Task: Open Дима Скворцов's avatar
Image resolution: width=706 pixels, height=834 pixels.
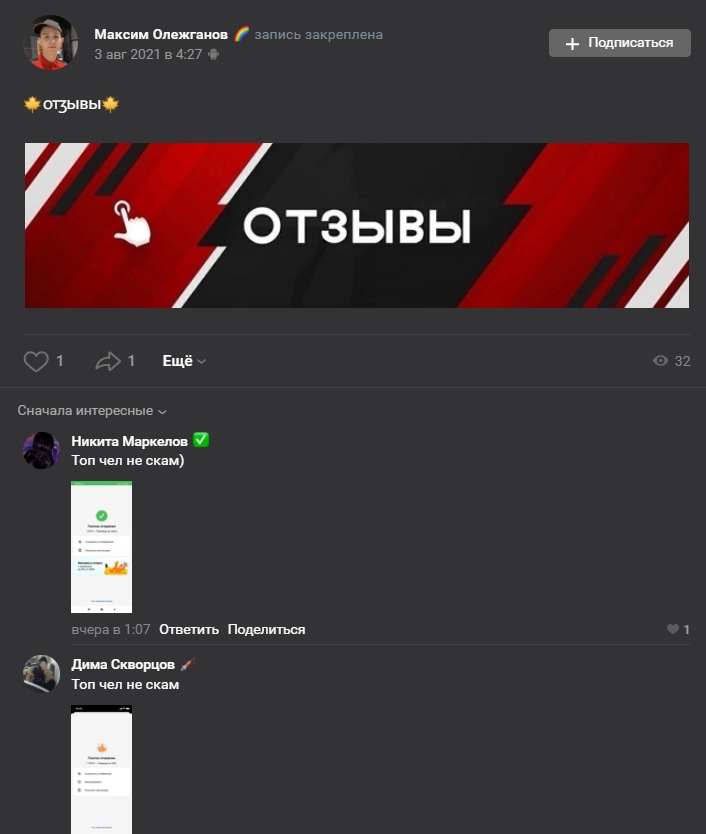Action: tap(41, 673)
